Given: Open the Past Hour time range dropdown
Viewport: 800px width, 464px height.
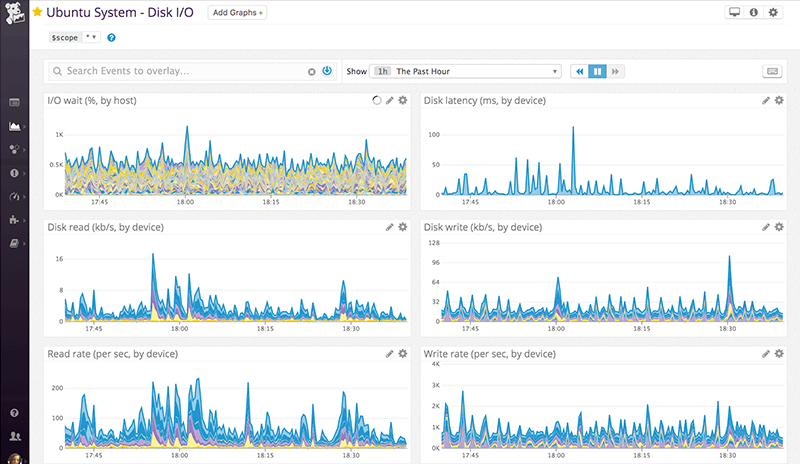Looking at the screenshot, I should [x=465, y=72].
